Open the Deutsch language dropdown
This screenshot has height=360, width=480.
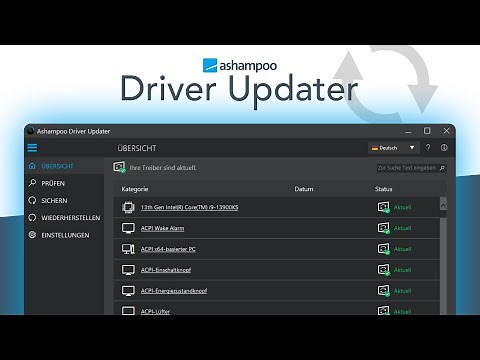click(x=393, y=148)
